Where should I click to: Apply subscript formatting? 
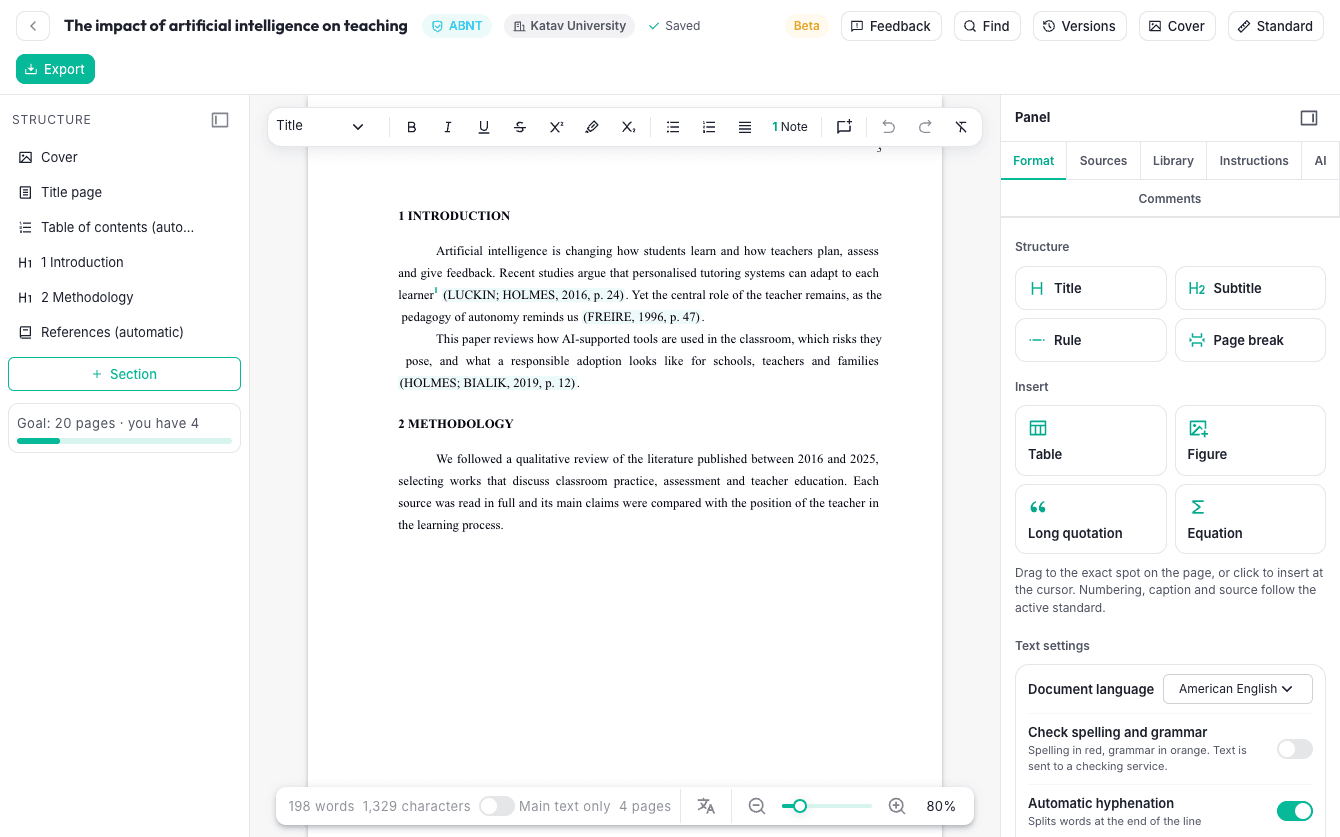click(628, 127)
